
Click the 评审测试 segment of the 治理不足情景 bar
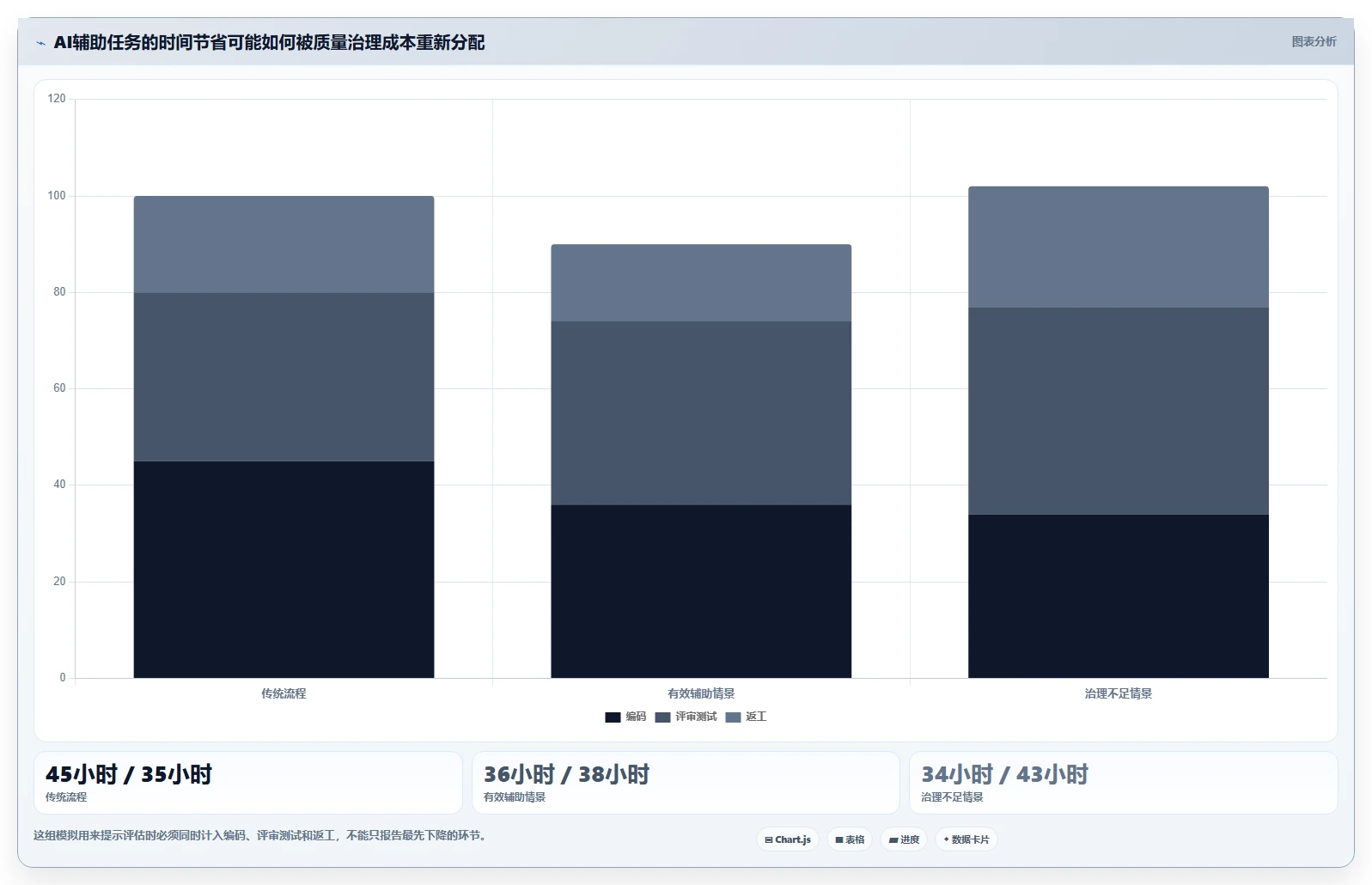(x=1119, y=411)
